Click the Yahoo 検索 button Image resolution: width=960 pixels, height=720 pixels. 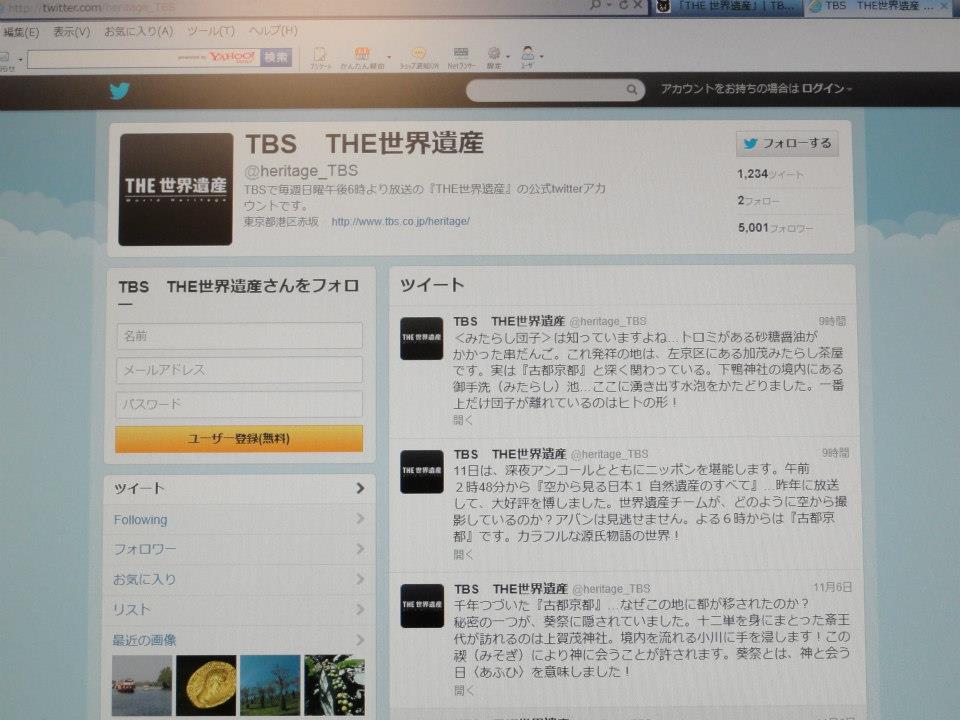(276, 58)
